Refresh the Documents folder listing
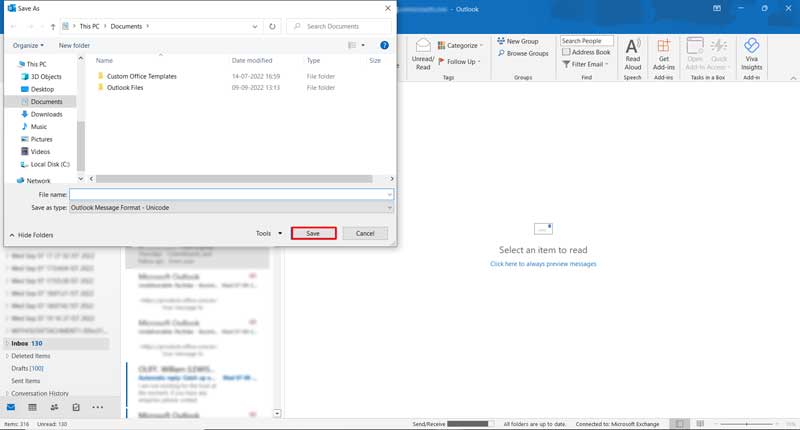The image size is (800, 430). pos(272,27)
